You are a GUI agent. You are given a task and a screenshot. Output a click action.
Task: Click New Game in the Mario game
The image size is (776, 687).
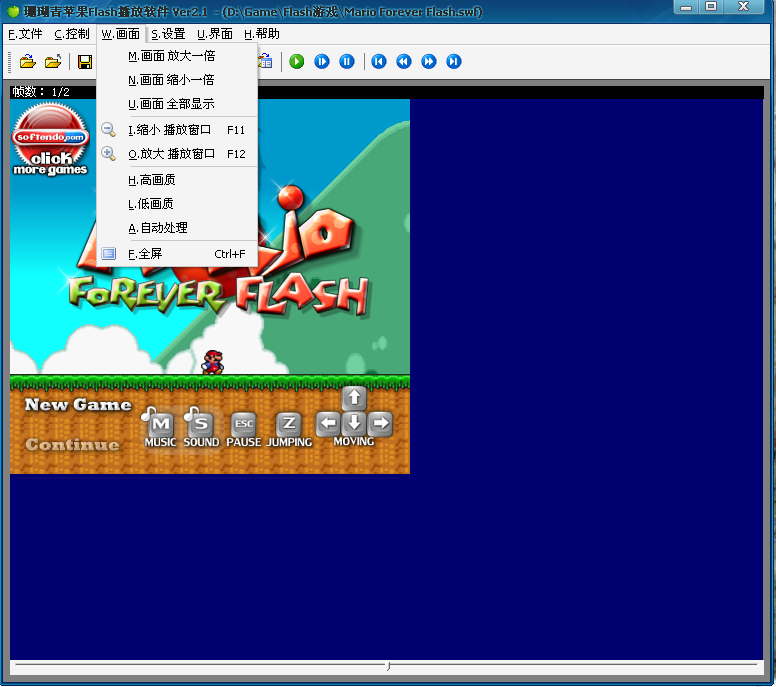[x=78, y=405]
